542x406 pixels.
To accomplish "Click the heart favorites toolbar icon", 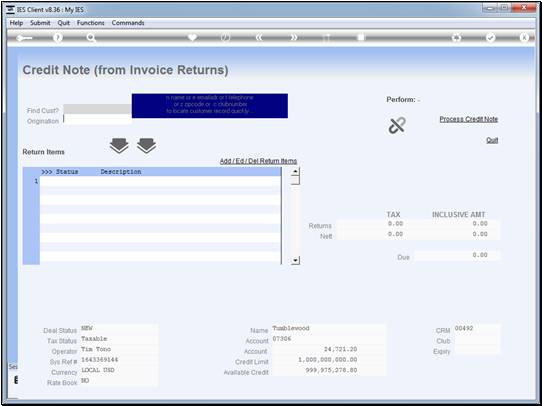I will (x=192, y=37).
